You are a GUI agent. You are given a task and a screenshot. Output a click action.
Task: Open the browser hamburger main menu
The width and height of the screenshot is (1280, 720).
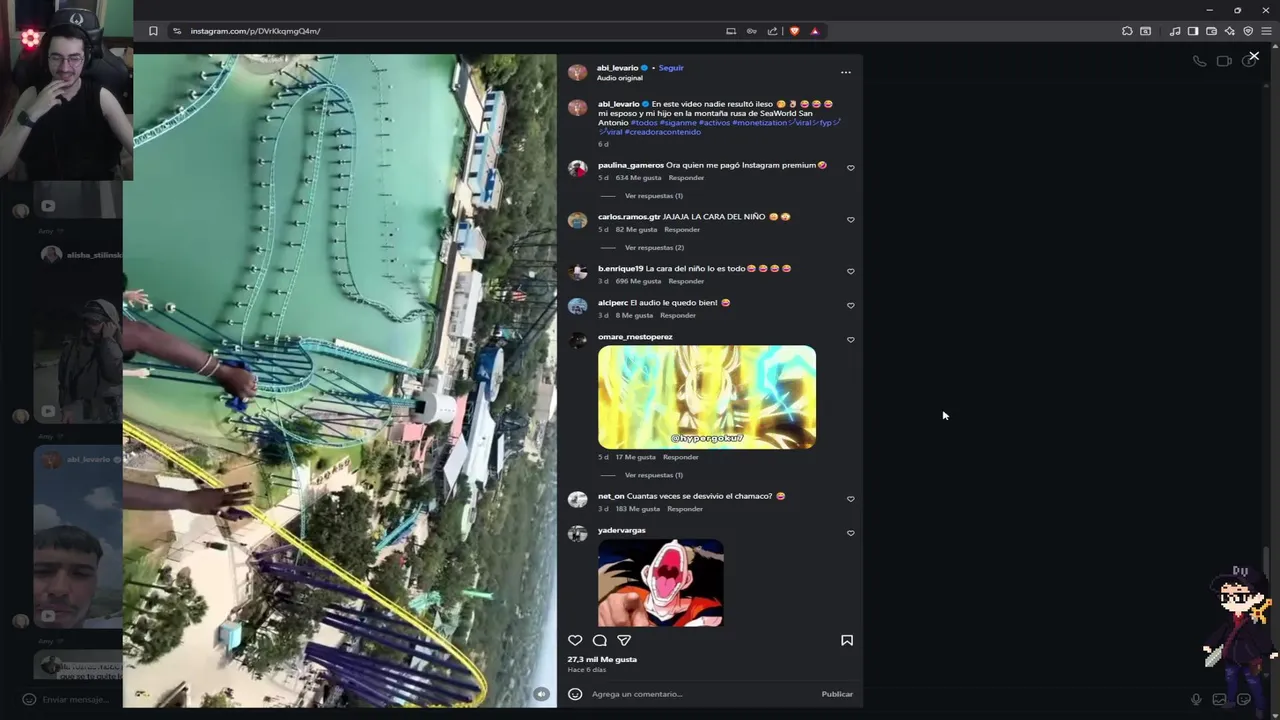pos(1266,31)
